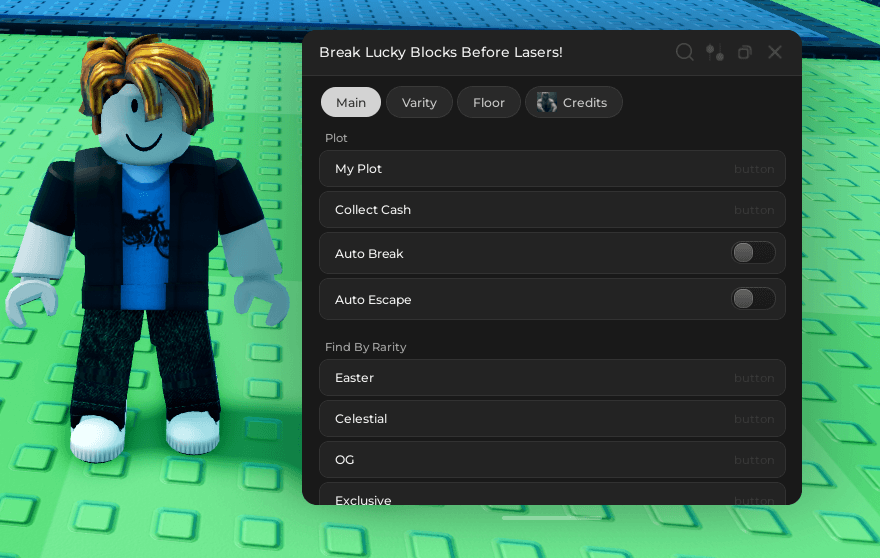Image resolution: width=880 pixels, height=558 pixels.
Task: Click the My Plot button
Action: (552, 168)
